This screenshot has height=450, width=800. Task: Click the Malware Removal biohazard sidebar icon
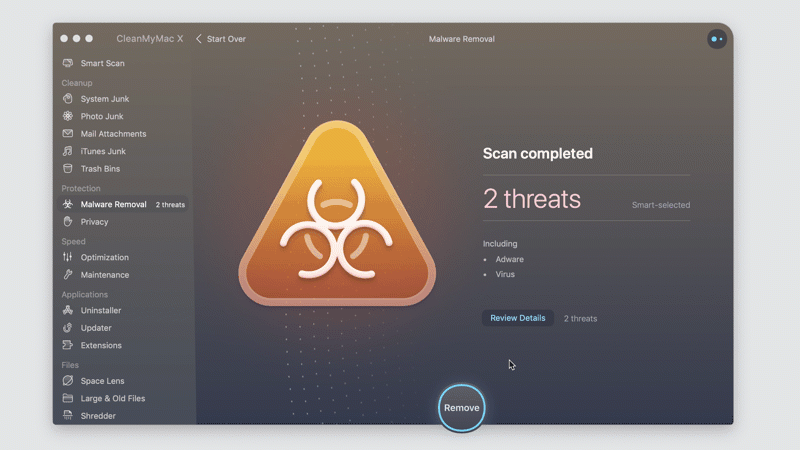(67, 204)
